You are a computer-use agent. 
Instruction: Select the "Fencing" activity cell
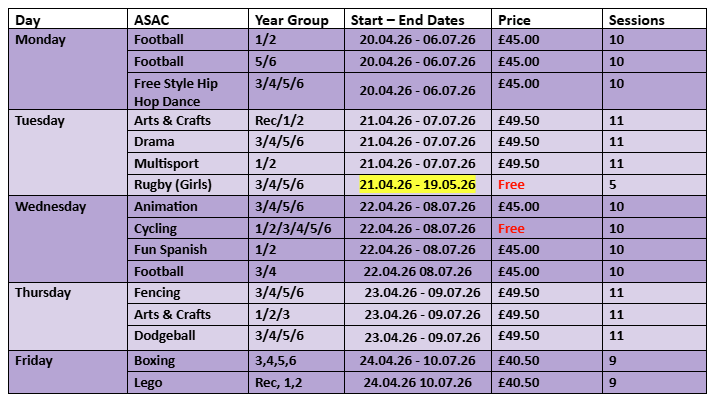[158, 293]
